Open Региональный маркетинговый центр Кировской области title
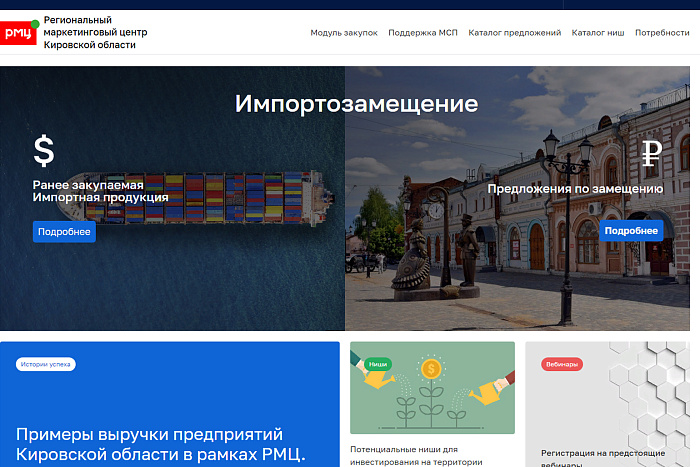The image size is (700, 467). 95,32
